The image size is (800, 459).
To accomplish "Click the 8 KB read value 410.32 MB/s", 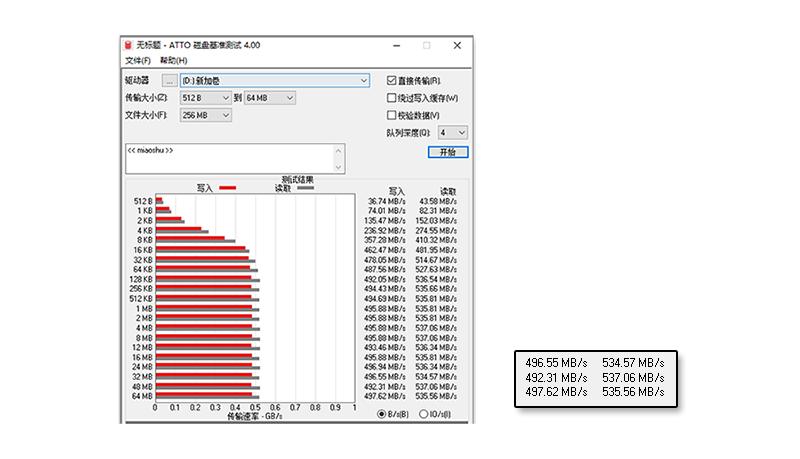I will pyautogui.click(x=436, y=240).
